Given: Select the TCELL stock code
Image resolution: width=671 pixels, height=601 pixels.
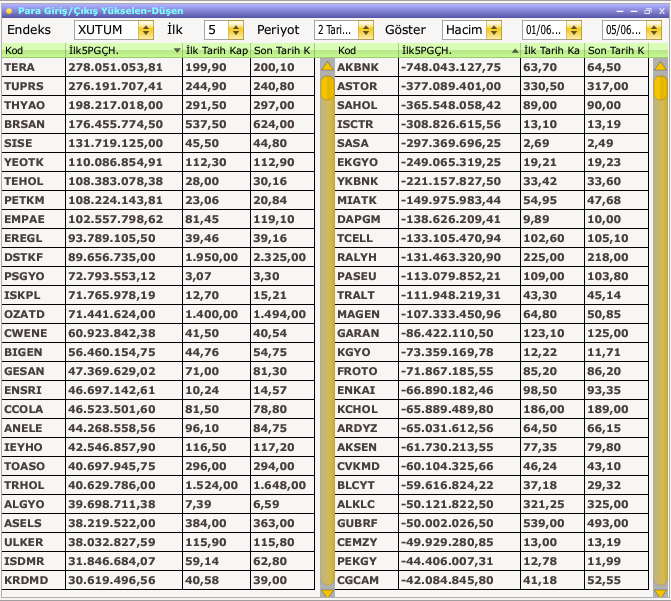Looking at the screenshot, I should pyautogui.click(x=355, y=238).
